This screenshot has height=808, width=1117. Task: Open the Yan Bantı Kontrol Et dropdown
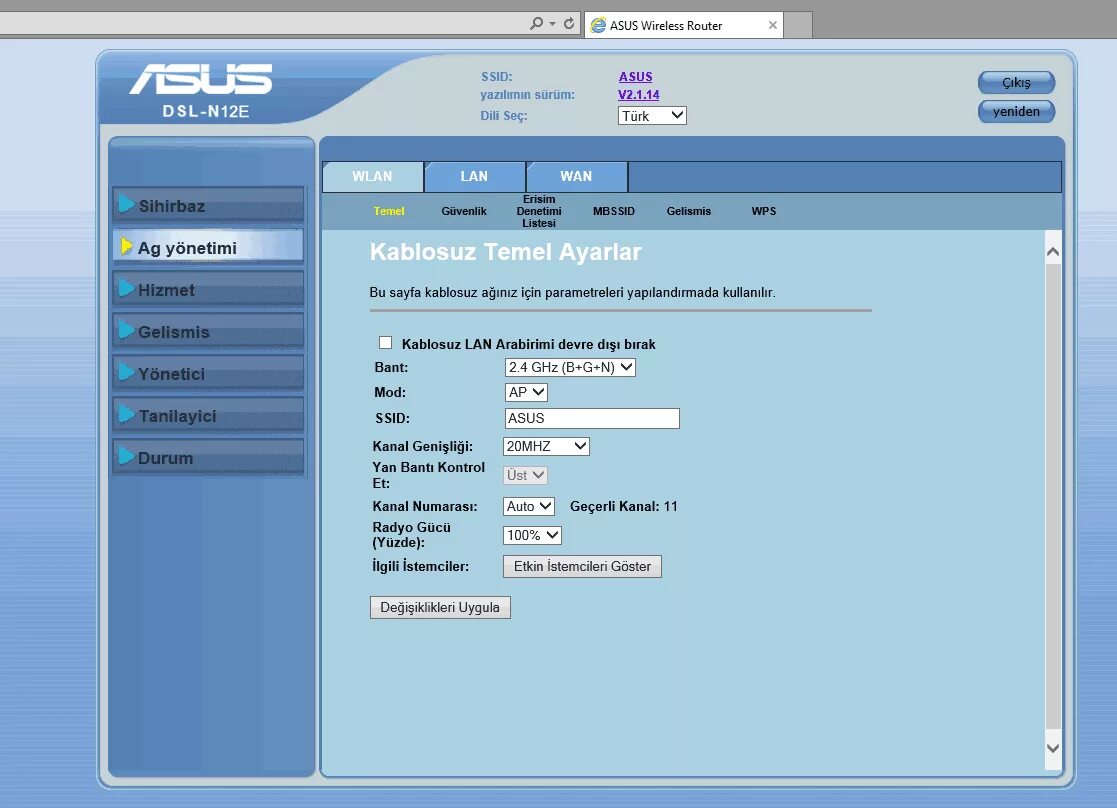tap(526, 475)
